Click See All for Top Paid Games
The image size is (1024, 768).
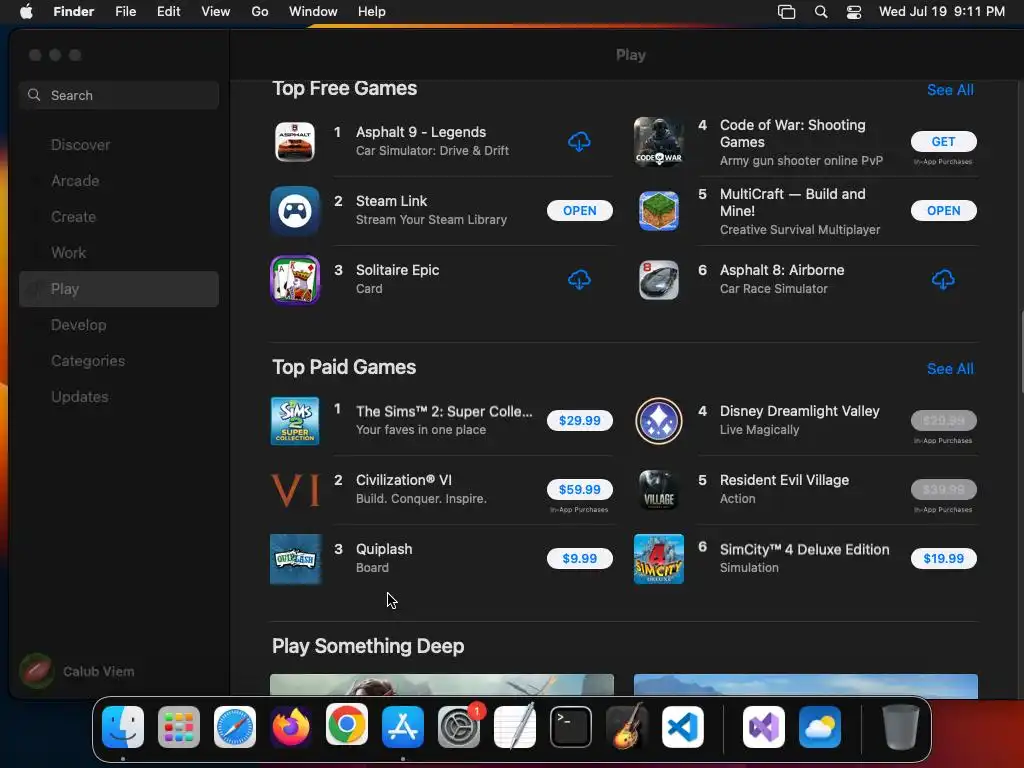pos(950,369)
